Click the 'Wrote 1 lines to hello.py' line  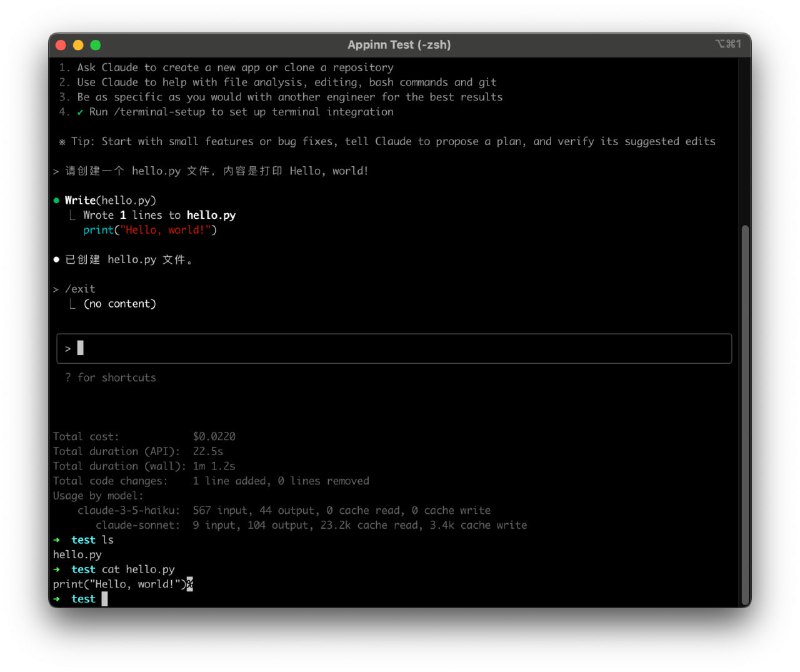(x=159, y=215)
